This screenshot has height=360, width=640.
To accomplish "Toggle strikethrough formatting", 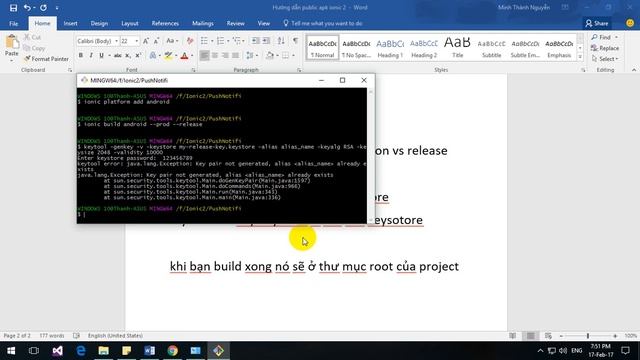I will click(x=118, y=56).
